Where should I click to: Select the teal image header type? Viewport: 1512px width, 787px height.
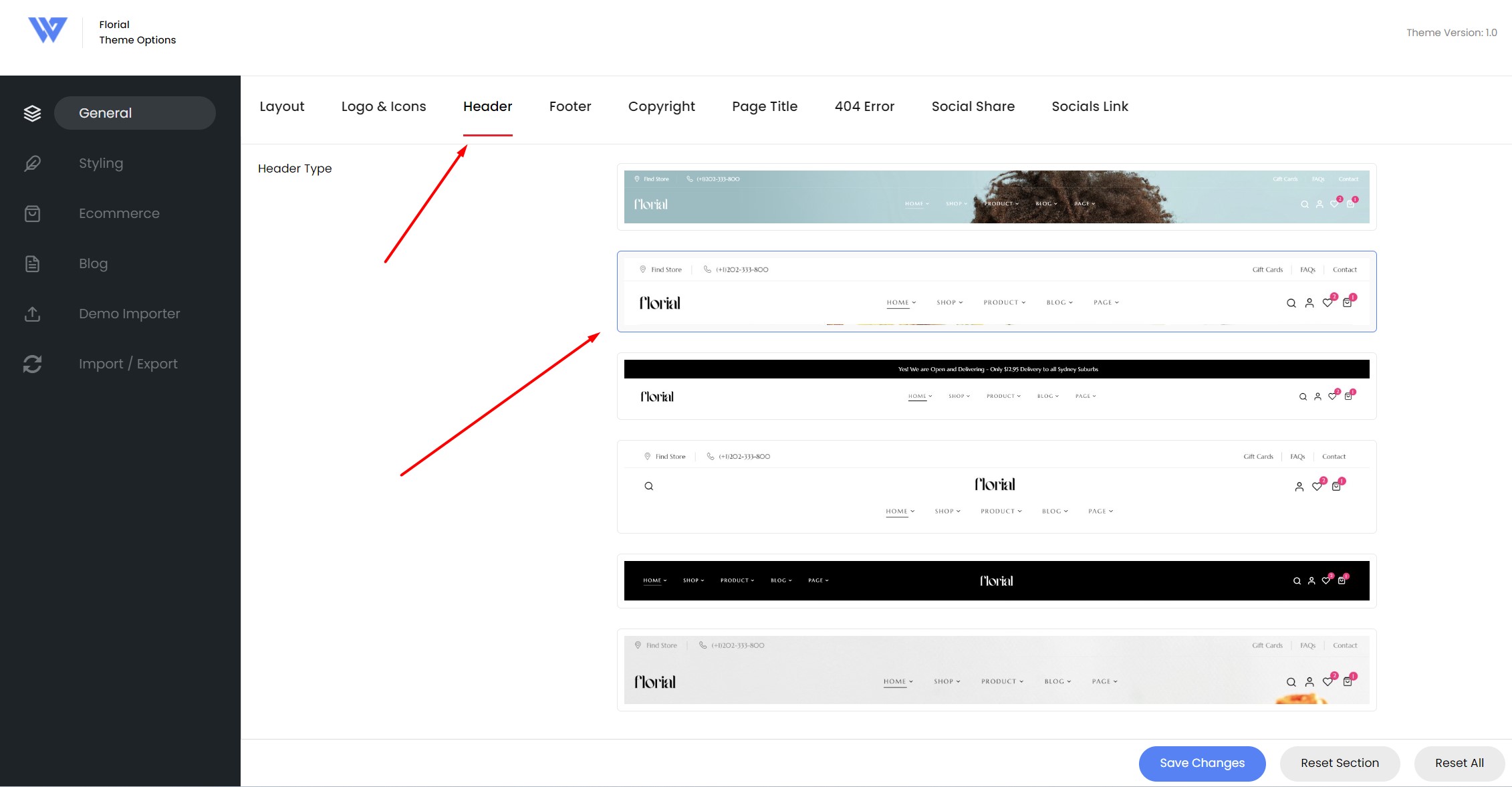coord(997,197)
